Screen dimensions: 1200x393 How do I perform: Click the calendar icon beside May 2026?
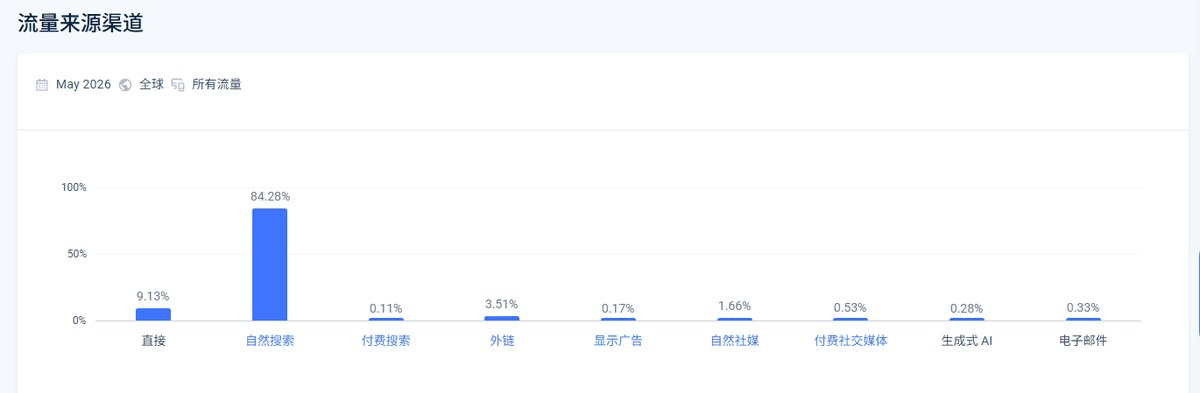point(42,85)
